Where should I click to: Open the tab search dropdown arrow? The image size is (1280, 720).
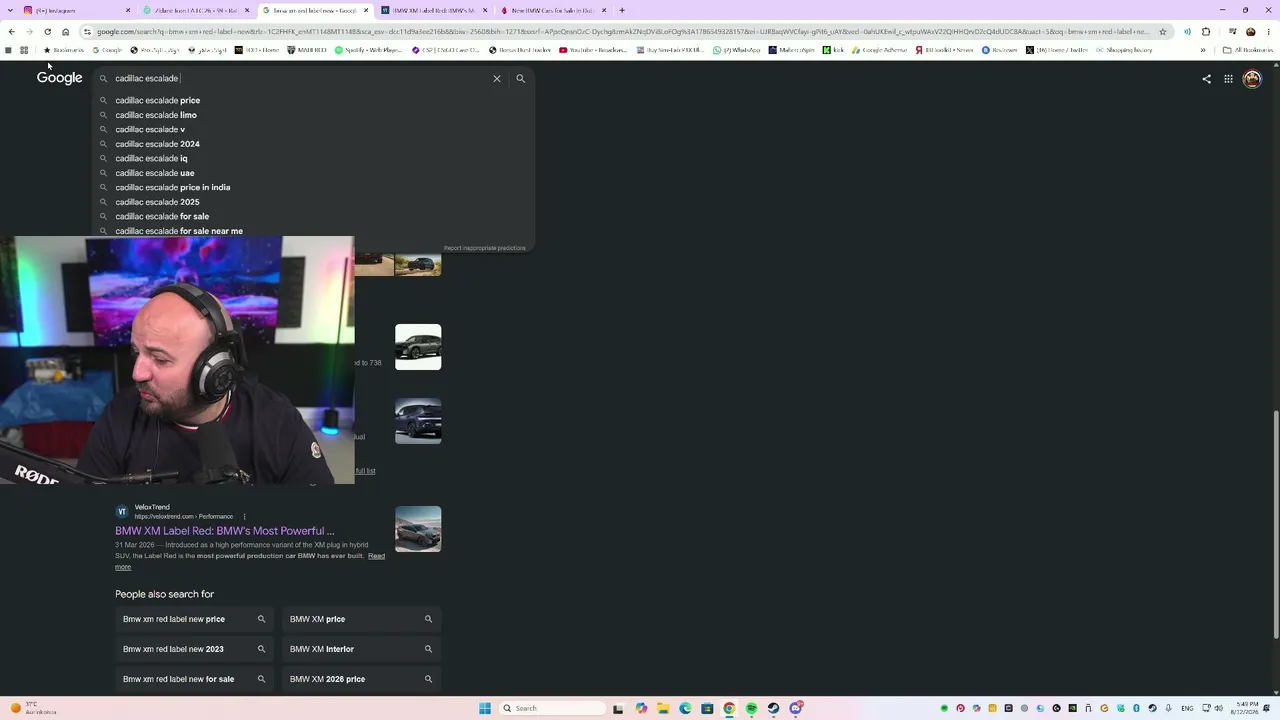pyautogui.click(x=11, y=10)
